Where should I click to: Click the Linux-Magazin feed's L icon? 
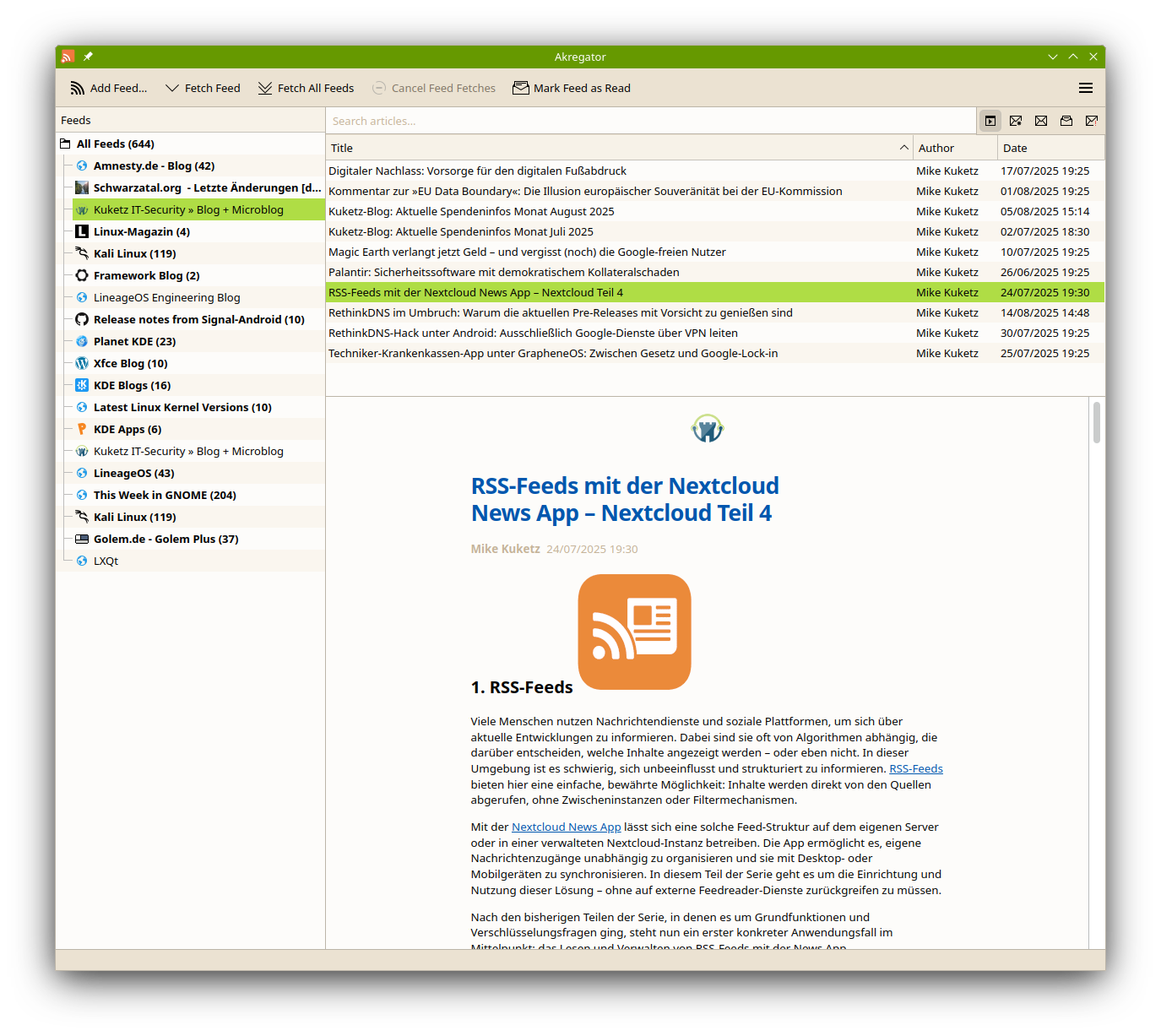[82, 232]
